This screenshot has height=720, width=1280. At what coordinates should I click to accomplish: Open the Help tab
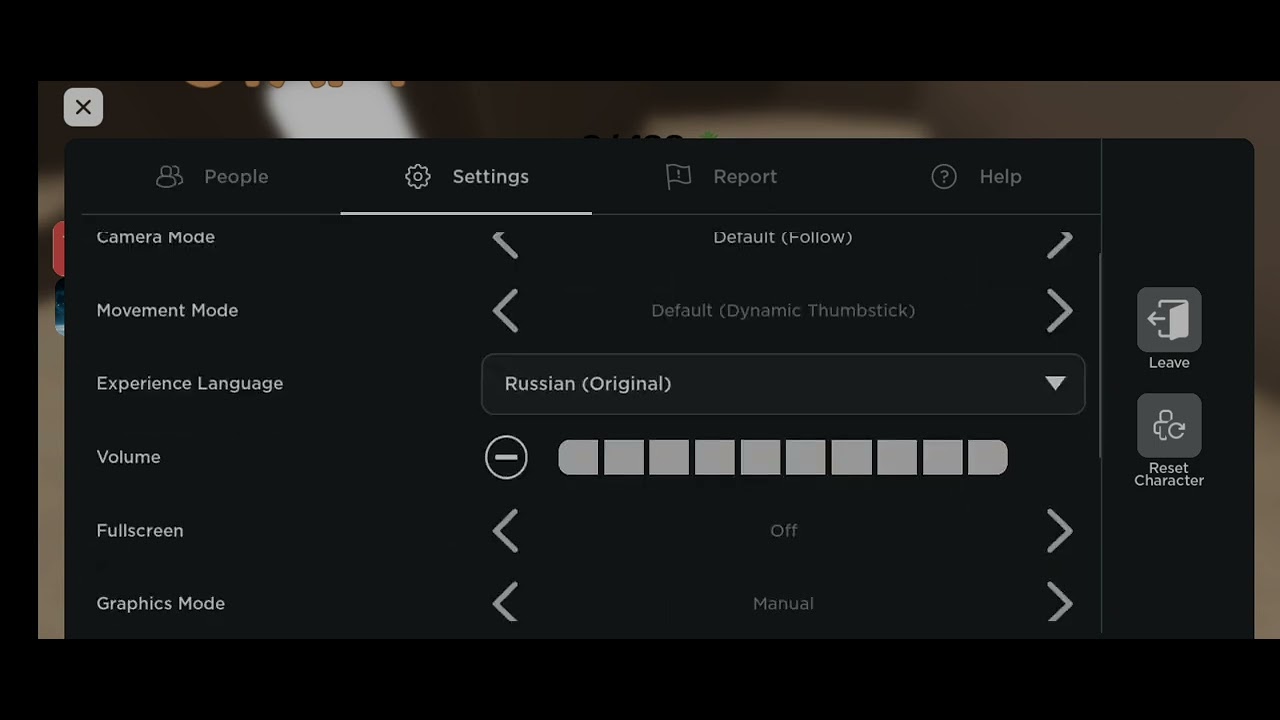point(976,177)
